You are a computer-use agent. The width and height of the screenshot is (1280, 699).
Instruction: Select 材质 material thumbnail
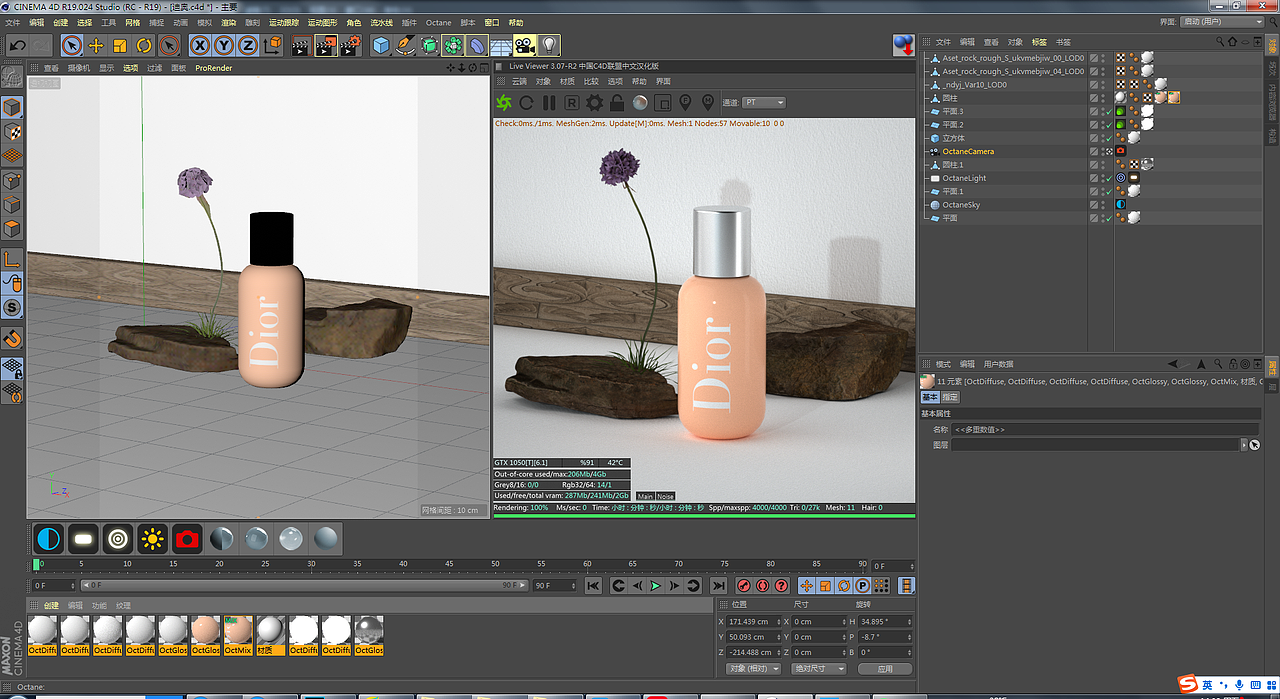point(270,635)
